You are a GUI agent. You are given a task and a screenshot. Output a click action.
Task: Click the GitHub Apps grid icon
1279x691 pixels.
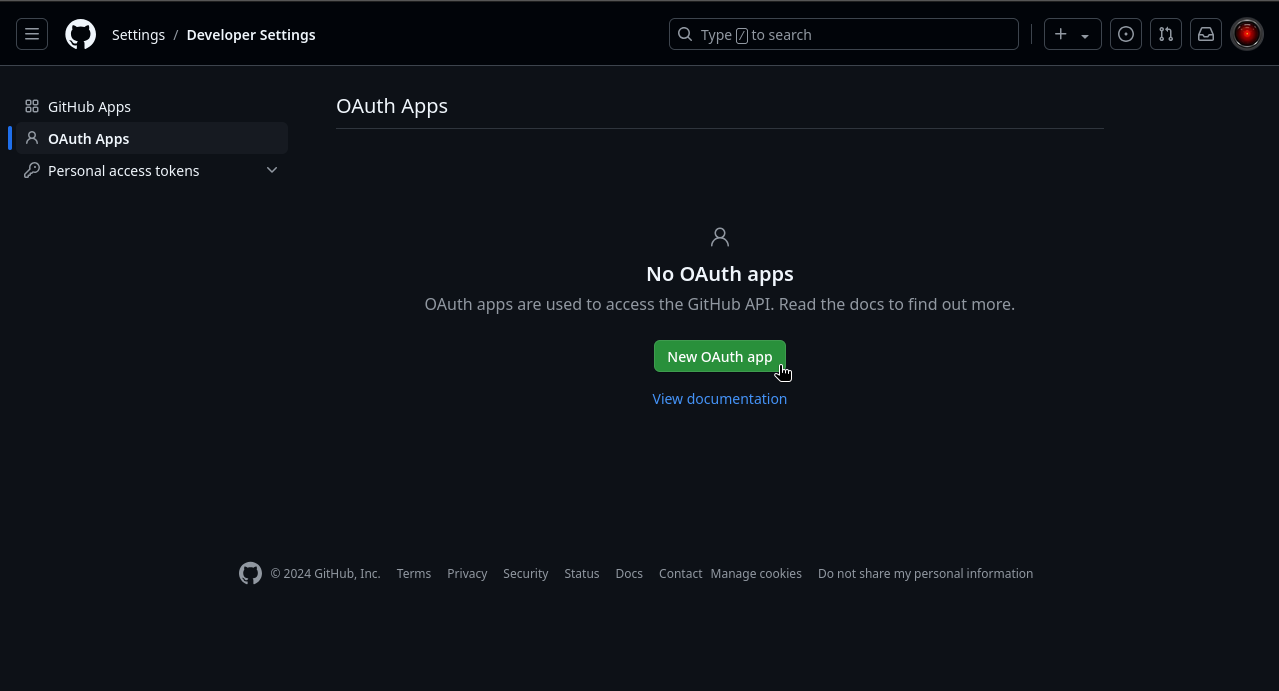coord(32,106)
